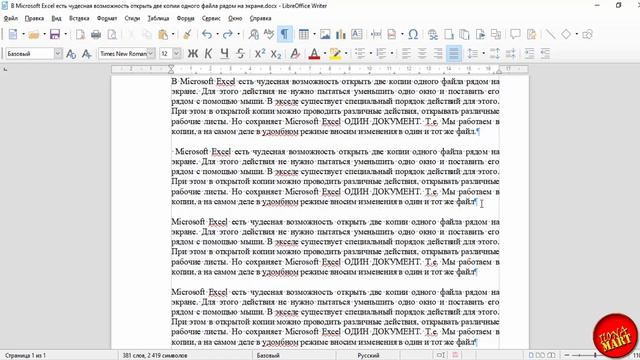This screenshot has height=360, width=640.
Task: Open paragraph style dropdown Базовый
Action: point(58,53)
